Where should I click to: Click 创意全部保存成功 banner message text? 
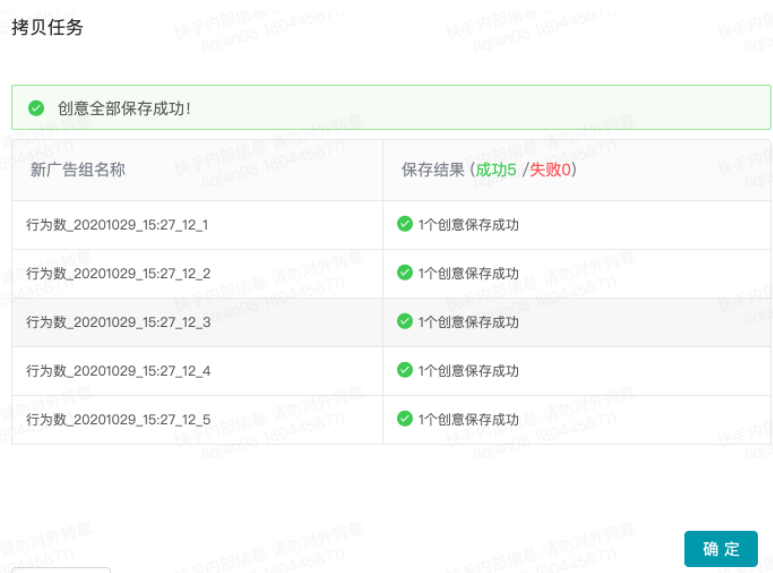[124, 108]
